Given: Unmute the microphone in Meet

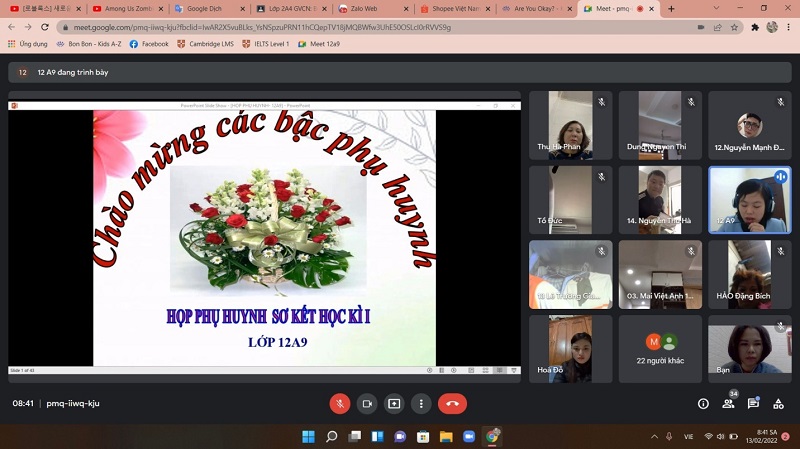Looking at the screenshot, I should (x=340, y=403).
